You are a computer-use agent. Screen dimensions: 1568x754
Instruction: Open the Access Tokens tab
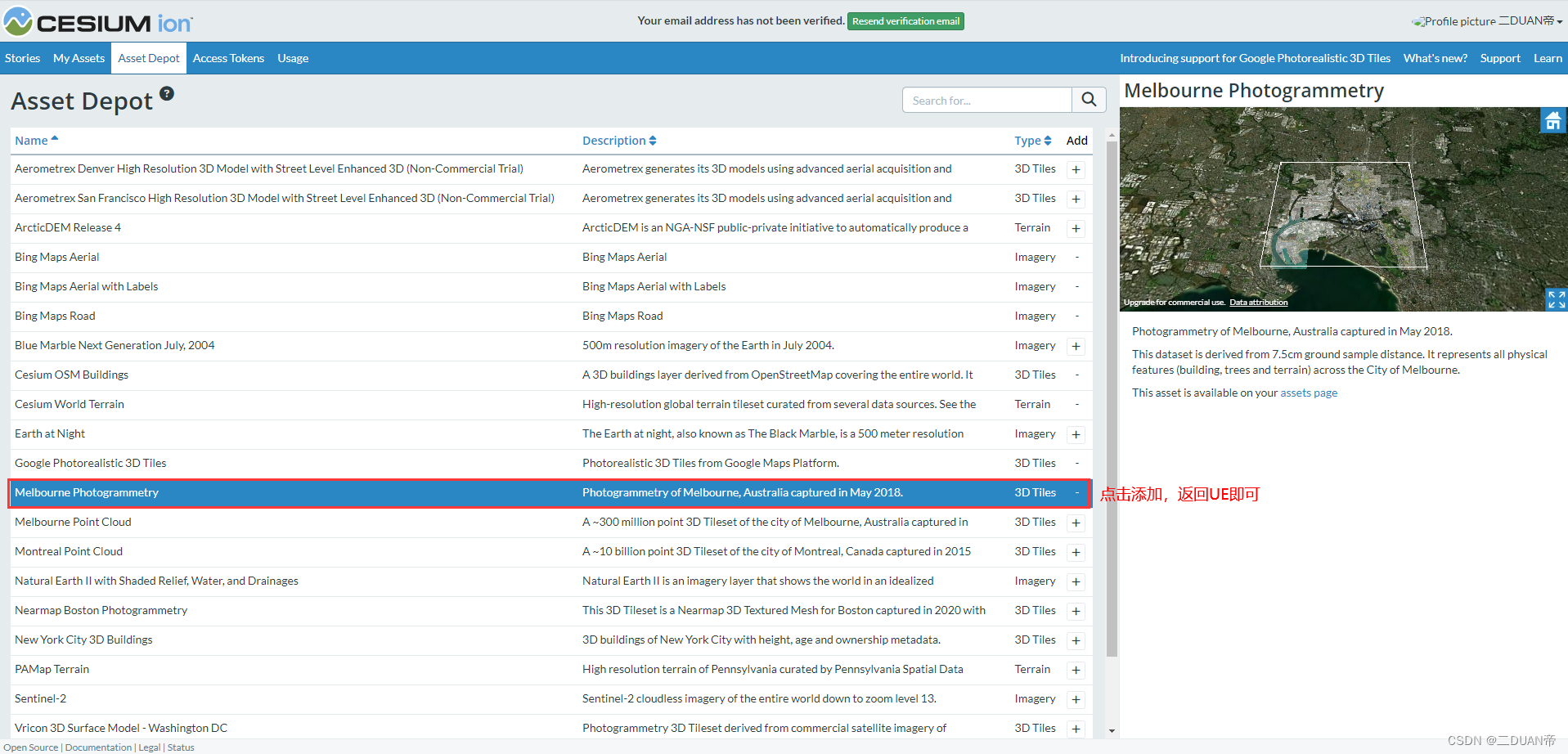tap(228, 58)
